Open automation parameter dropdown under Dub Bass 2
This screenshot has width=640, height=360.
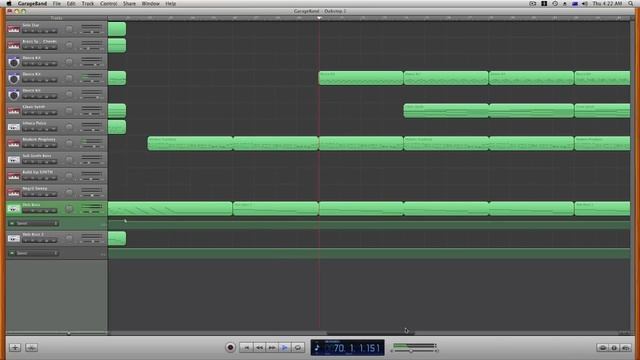(37, 253)
